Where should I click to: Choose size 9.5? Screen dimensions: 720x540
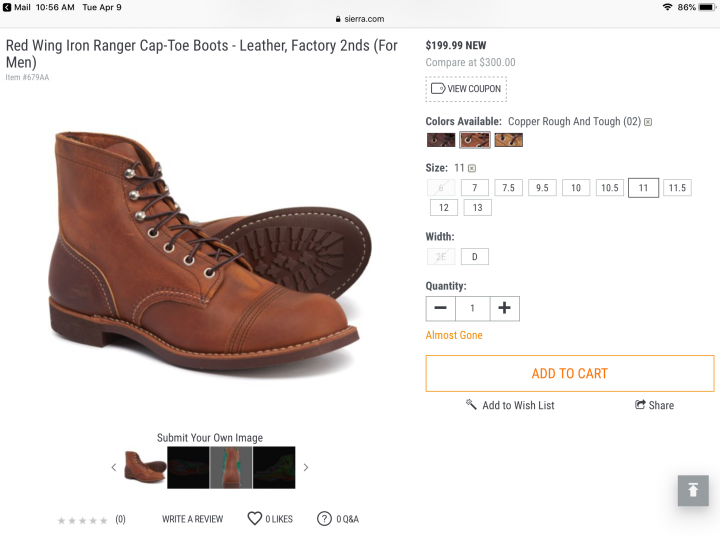pos(542,188)
